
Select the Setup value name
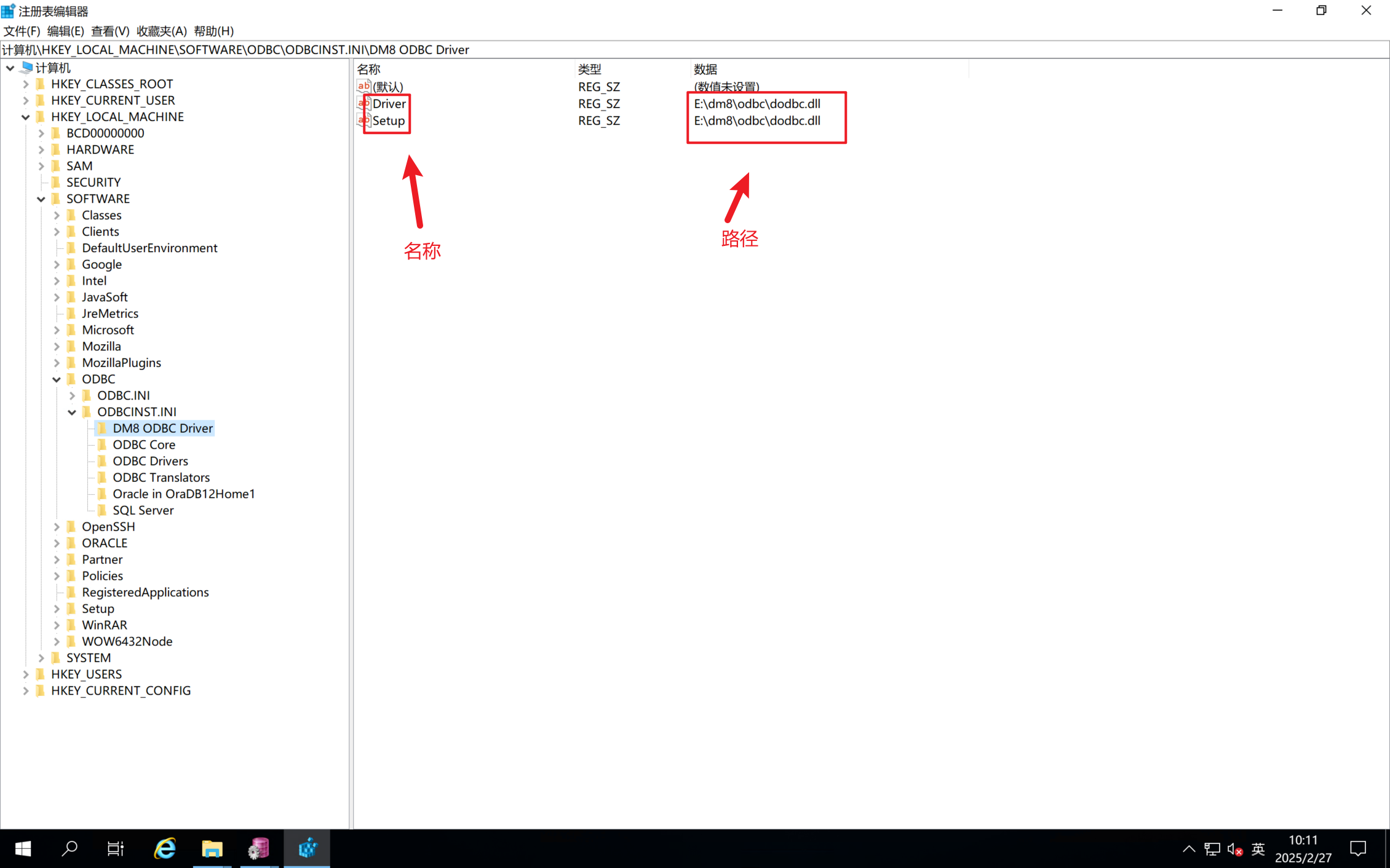388,121
